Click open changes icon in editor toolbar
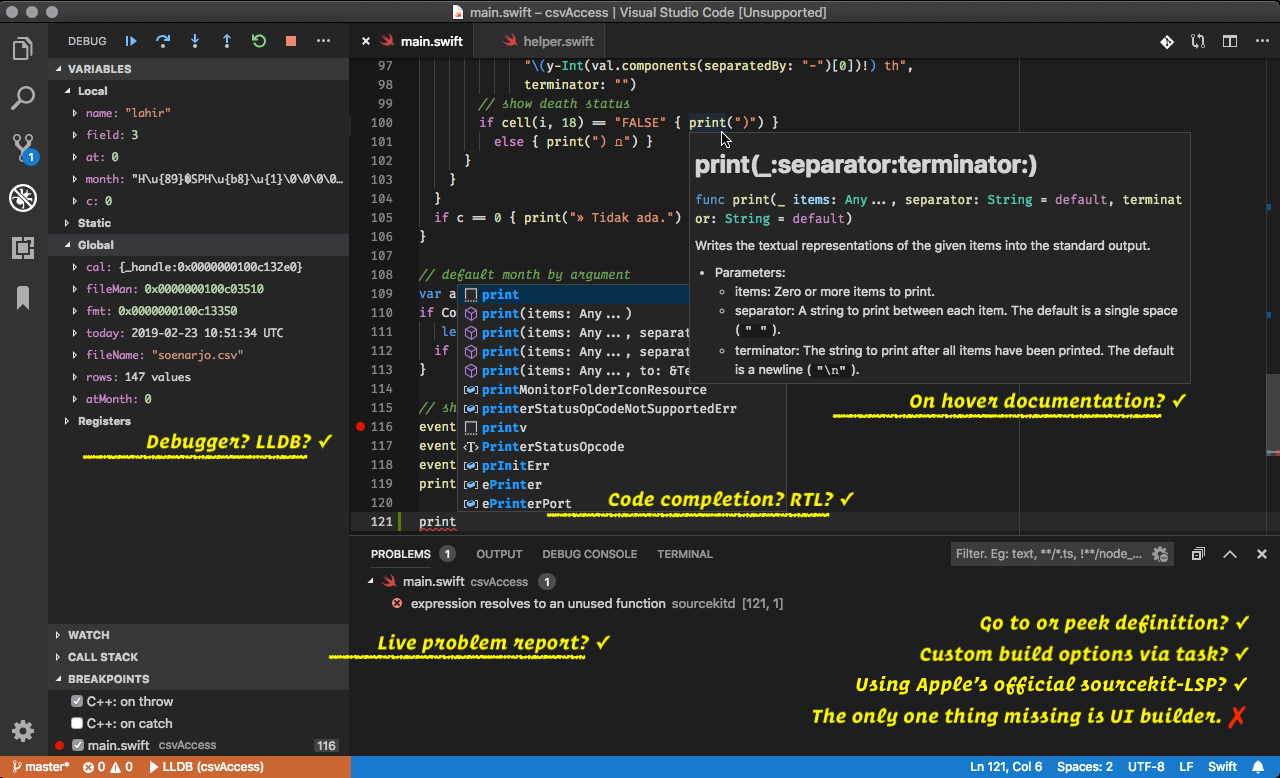 tap(1198, 41)
